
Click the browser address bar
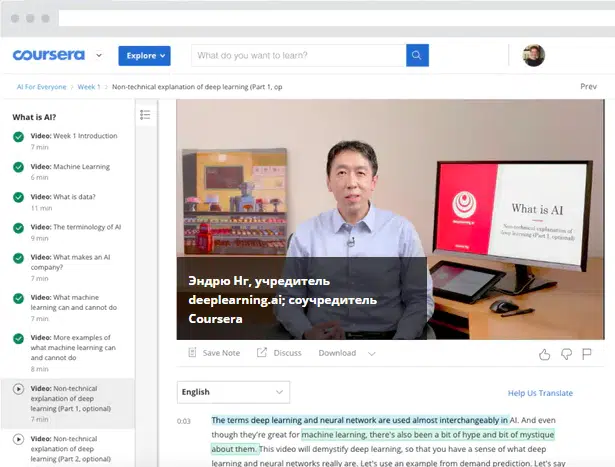tap(337, 18)
